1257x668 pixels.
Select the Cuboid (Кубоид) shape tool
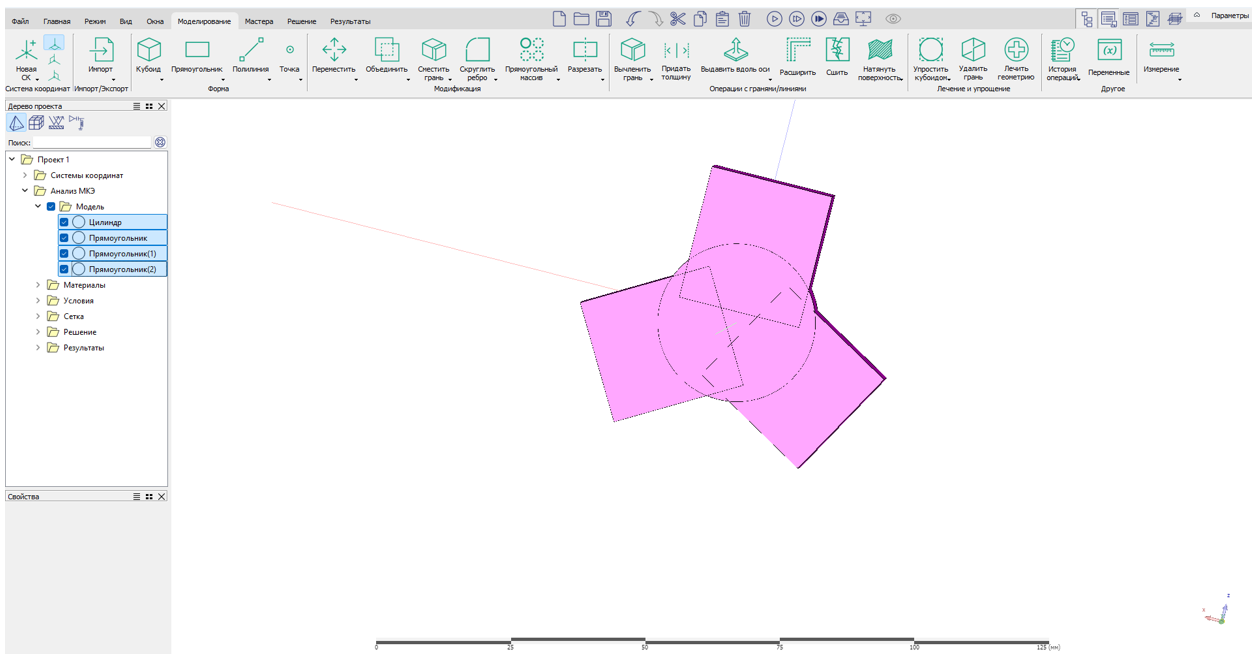click(x=148, y=50)
